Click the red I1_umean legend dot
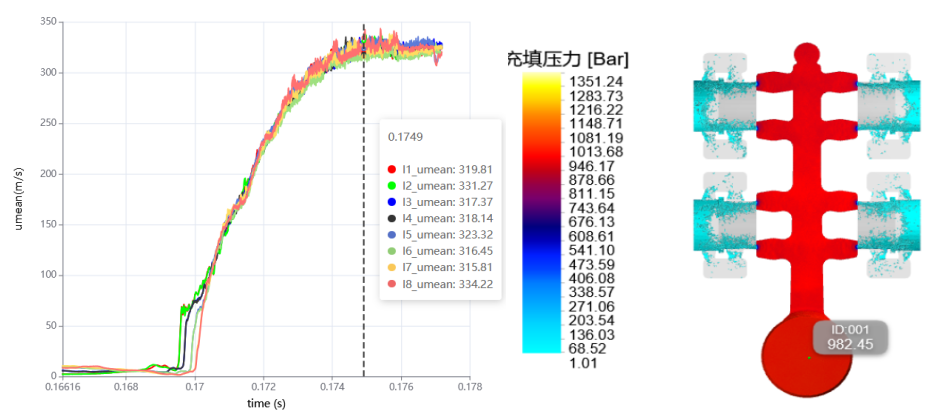 (x=392, y=167)
